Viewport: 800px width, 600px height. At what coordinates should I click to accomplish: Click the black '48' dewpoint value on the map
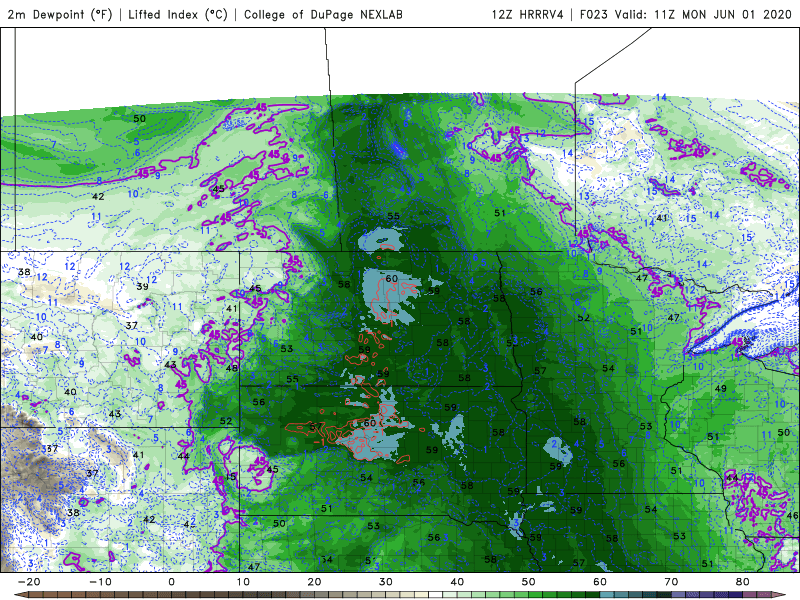point(232,368)
